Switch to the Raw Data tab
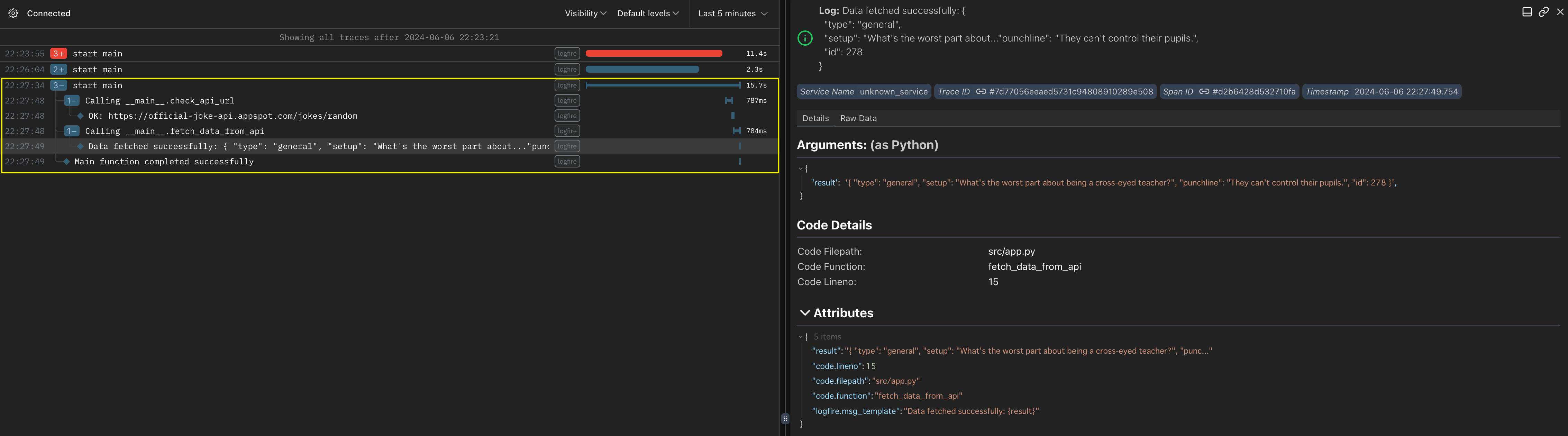The width and height of the screenshot is (1568, 436). 858,118
